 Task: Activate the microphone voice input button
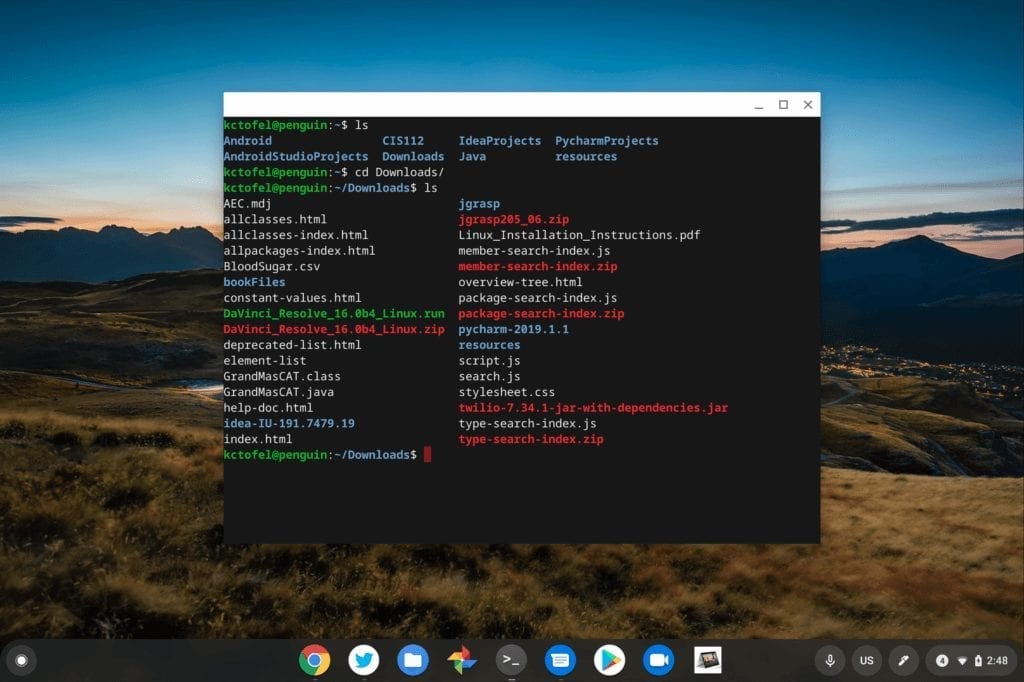click(830, 660)
